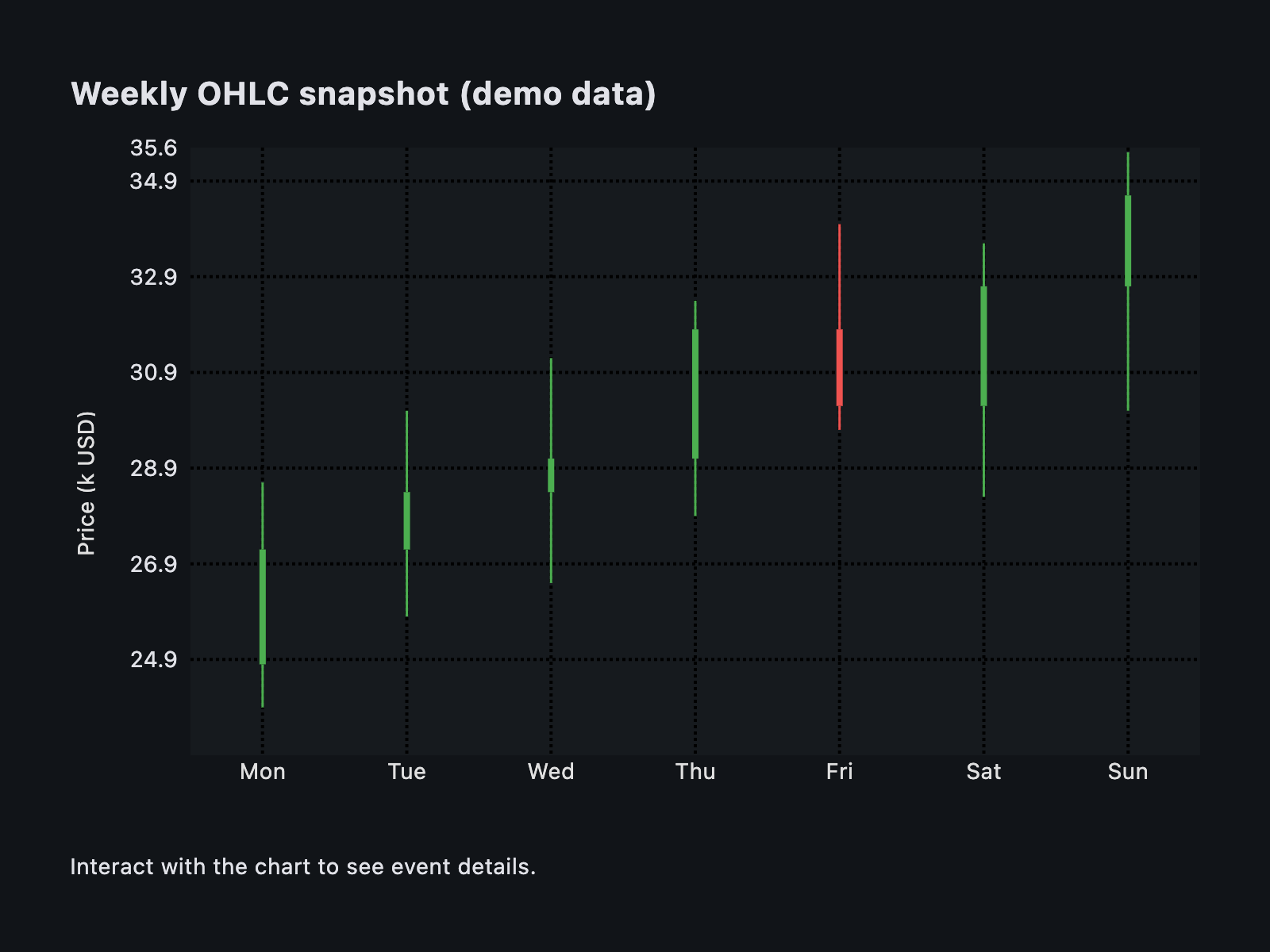The height and width of the screenshot is (952, 1270).
Task: Click the "Weekly OHLC snapshot" chart title
Action: 364,94
